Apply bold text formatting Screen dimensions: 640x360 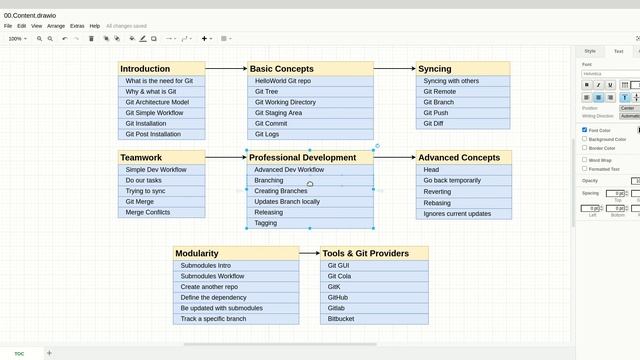pyautogui.click(x=587, y=85)
